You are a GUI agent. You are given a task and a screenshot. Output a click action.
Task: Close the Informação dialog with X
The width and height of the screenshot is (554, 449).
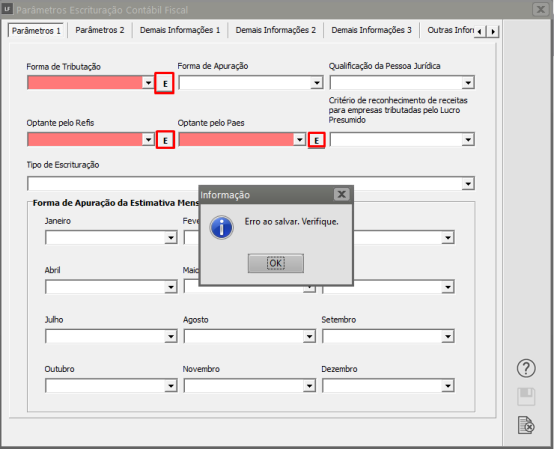(x=341, y=194)
